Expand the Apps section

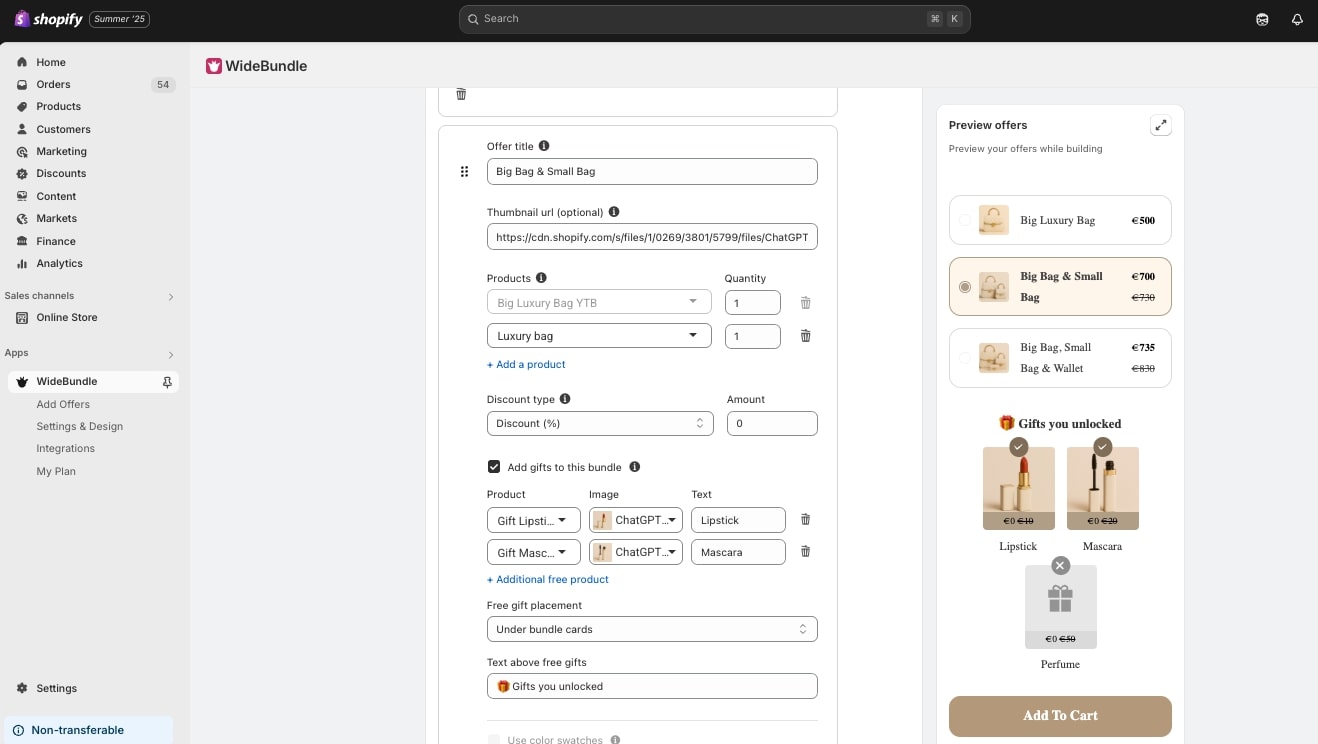pos(171,354)
